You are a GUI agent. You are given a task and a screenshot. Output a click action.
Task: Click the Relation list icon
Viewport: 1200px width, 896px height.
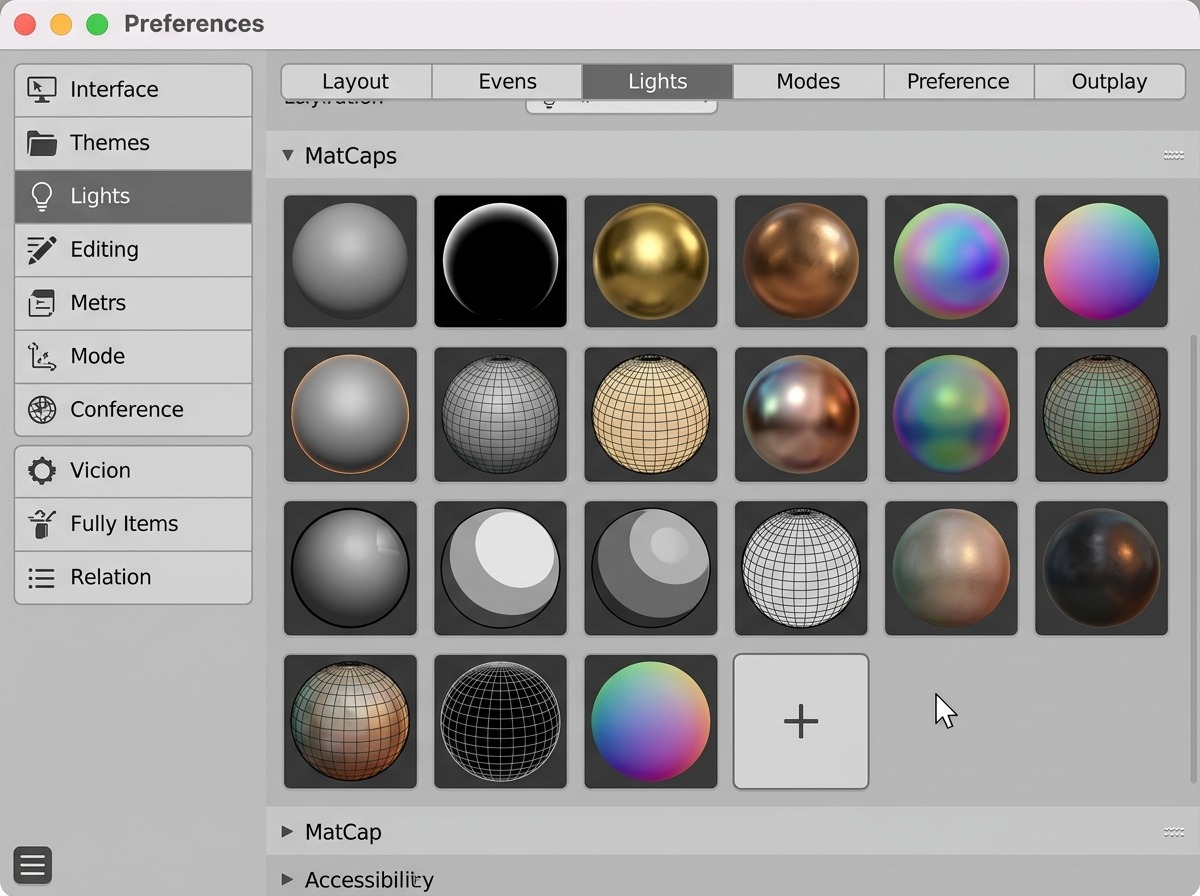click(x=42, y=577)
